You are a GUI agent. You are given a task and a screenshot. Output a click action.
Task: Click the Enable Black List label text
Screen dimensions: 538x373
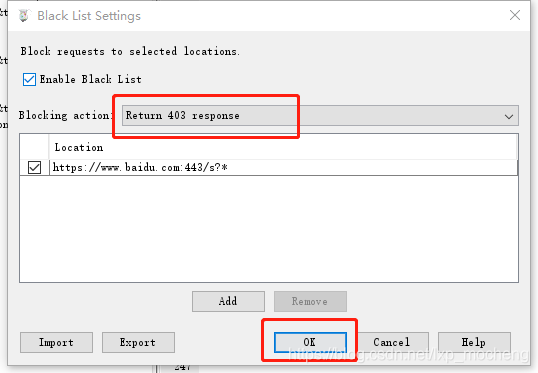(x=91, y=79)
